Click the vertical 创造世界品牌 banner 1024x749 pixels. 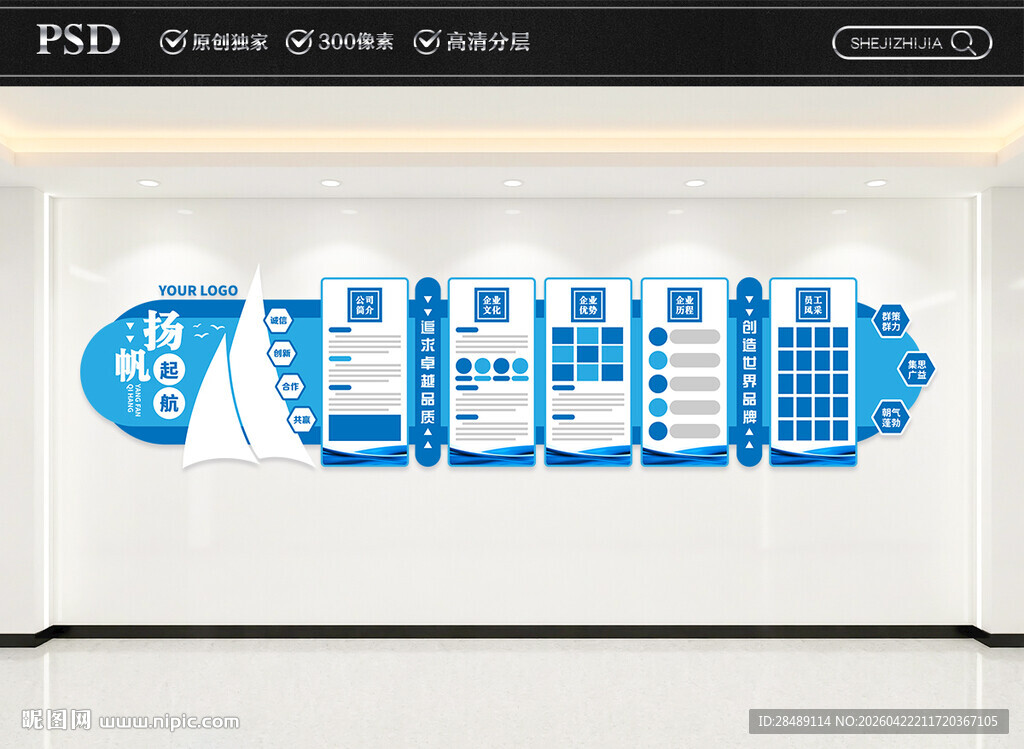click(750, 372)
